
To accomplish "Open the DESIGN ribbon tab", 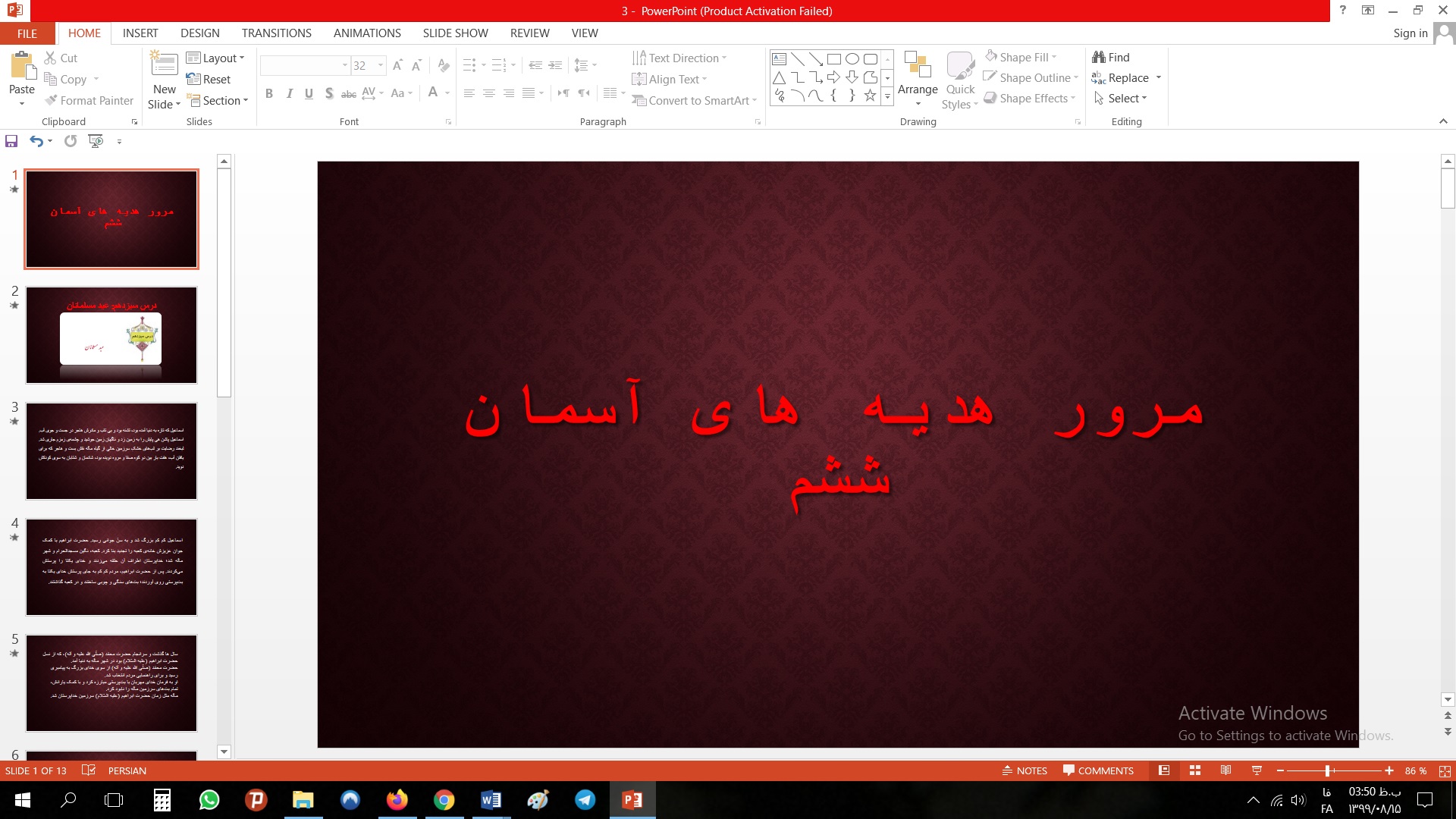I will [x=200, y=33].
